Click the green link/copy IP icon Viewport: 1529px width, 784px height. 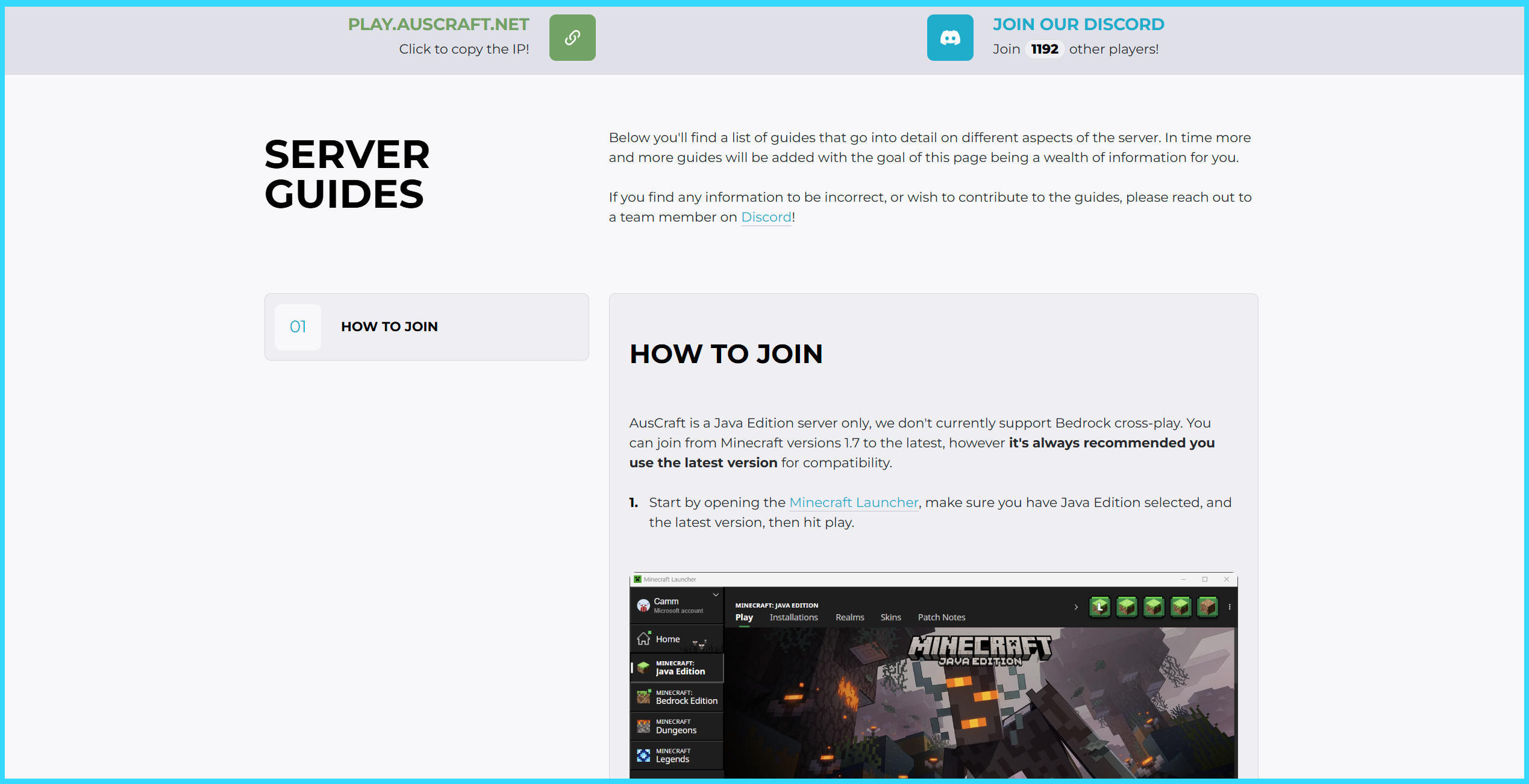571,37
